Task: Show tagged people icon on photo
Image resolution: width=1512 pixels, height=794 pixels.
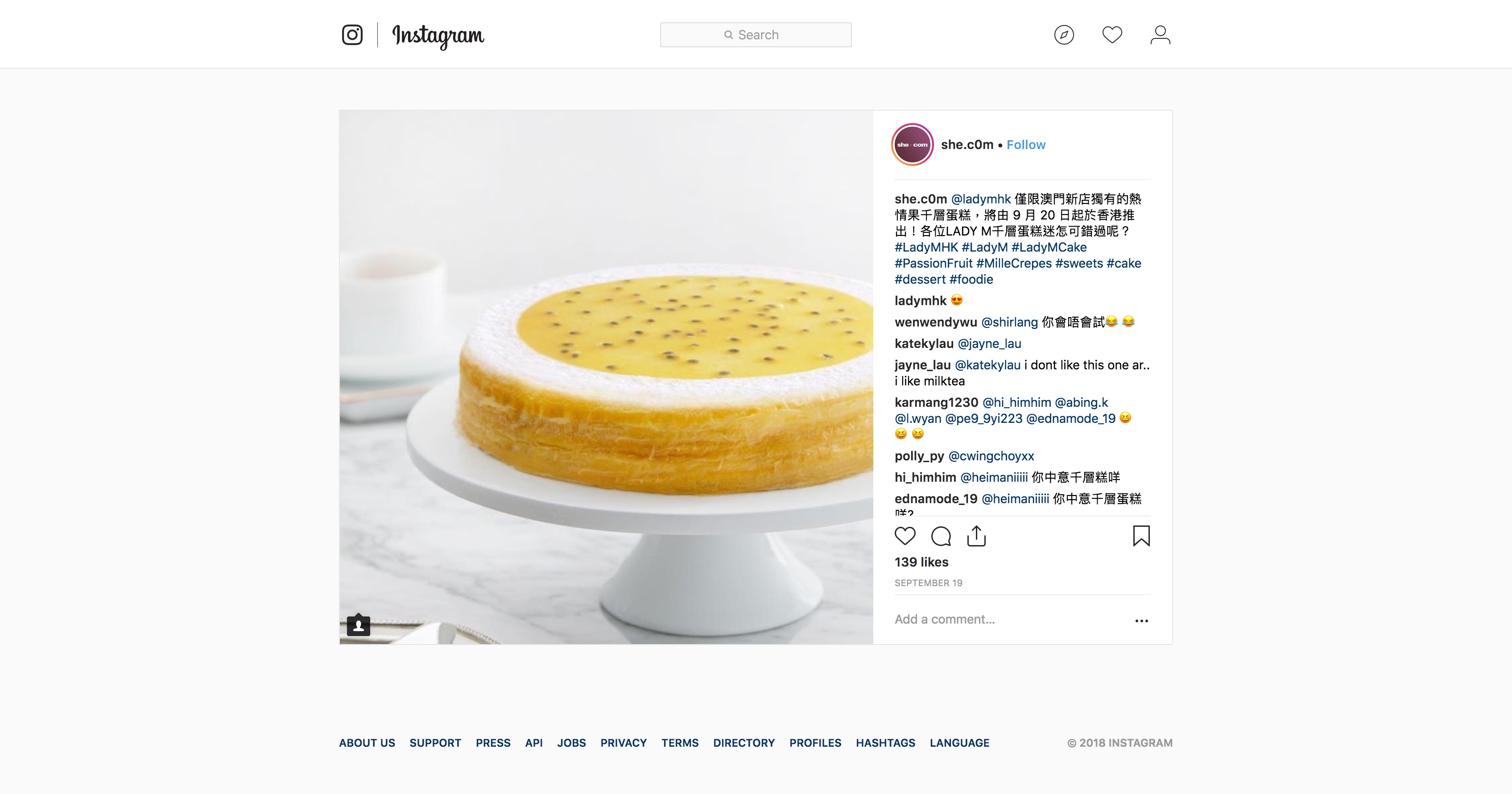Action: pyautogui.click(x=359, y=625)
